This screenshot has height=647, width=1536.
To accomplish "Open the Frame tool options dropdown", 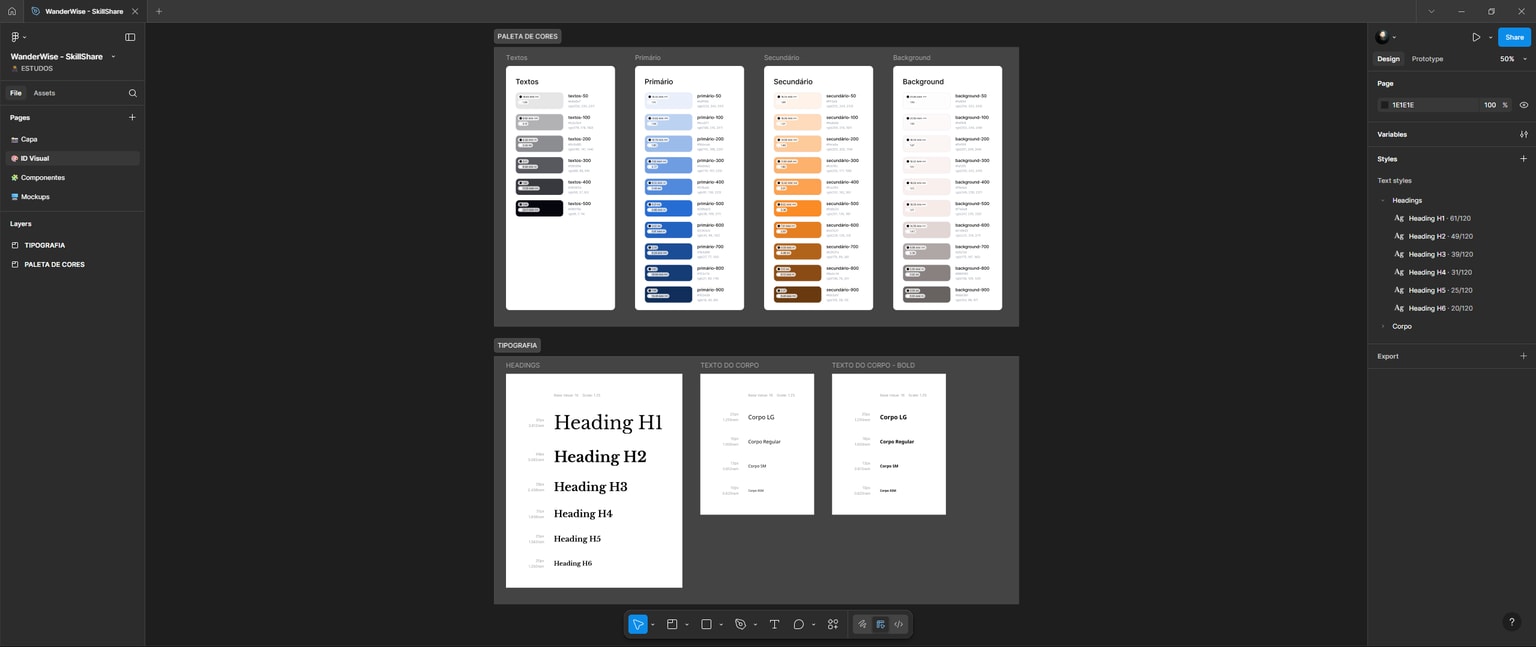I will pos(687,625).
